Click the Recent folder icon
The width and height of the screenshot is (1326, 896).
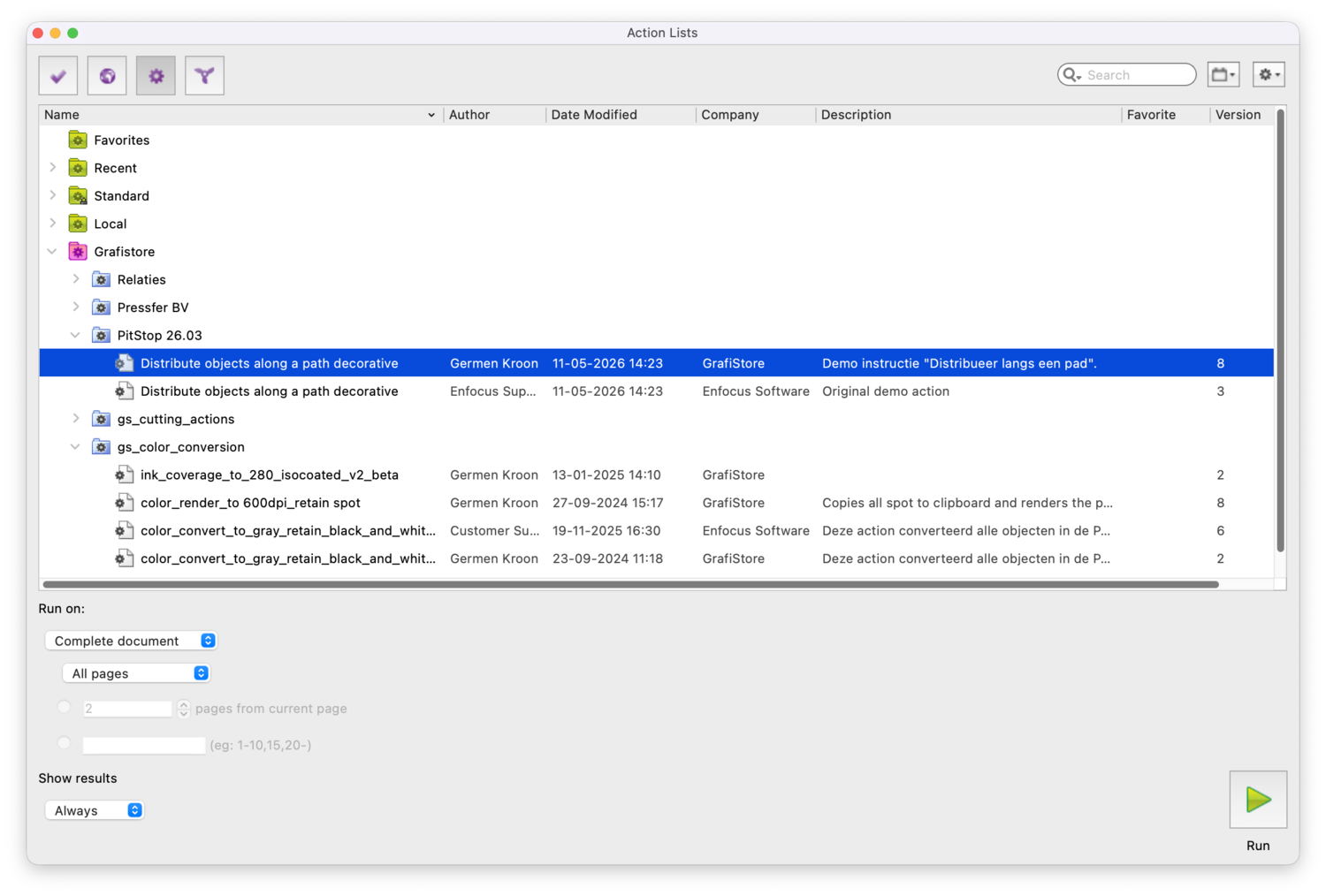pyautogui.click(x=78, y=168)
